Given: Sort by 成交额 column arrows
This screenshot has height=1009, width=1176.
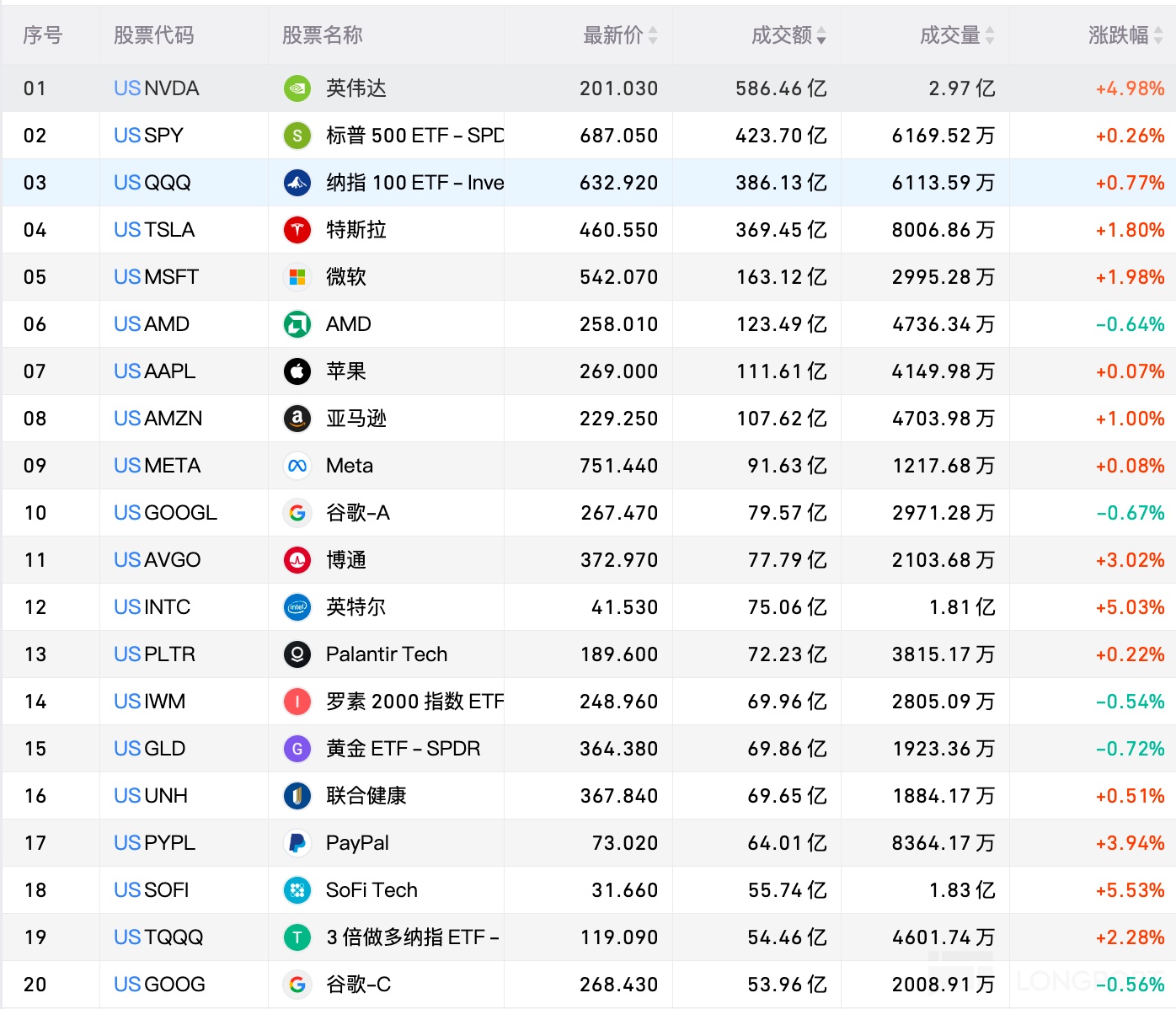Looking at the screenshot, I should pos(821,35).
